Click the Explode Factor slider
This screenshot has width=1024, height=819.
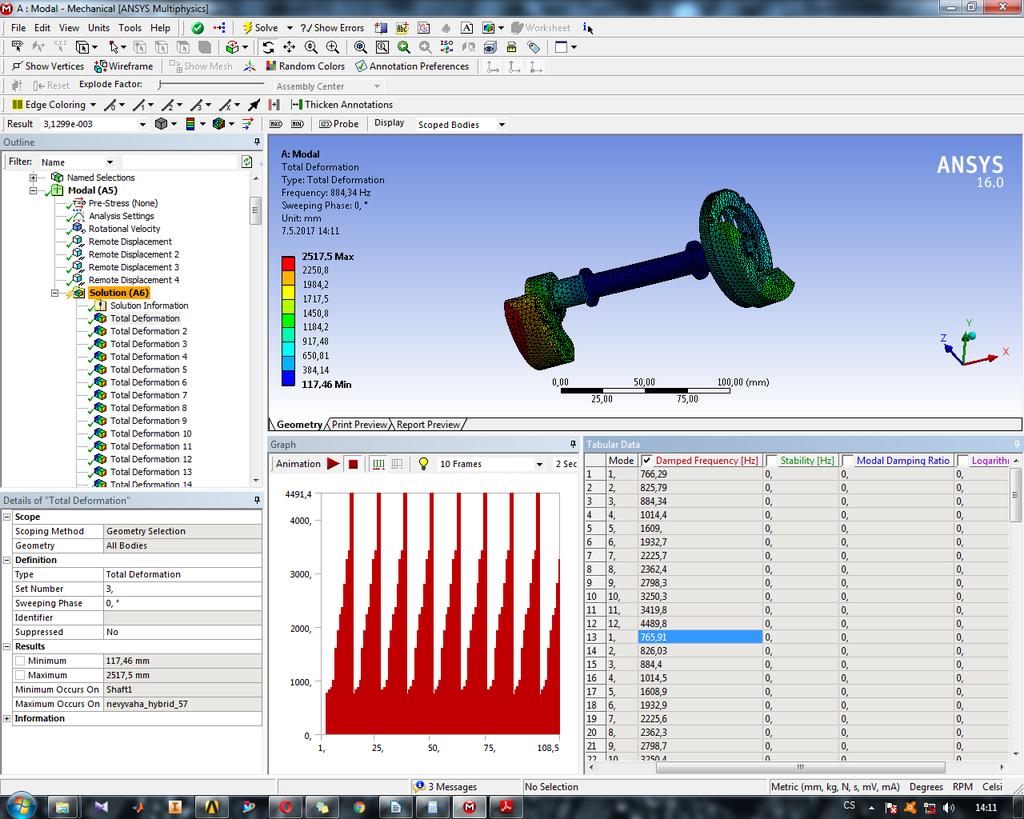coord(211,85)
